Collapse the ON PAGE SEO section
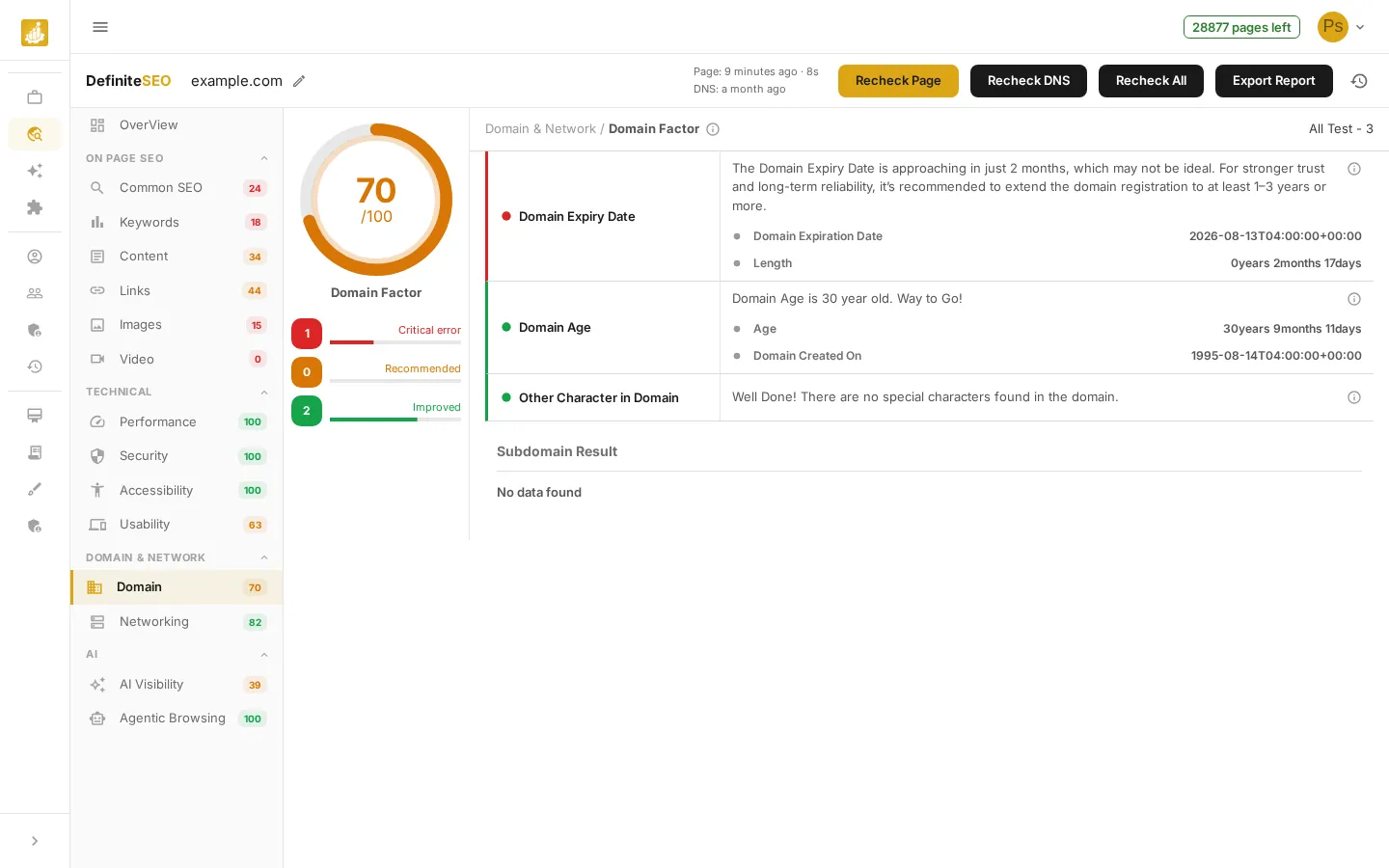Viewport: 1389px width, 868px height. [x=264, y=158]
